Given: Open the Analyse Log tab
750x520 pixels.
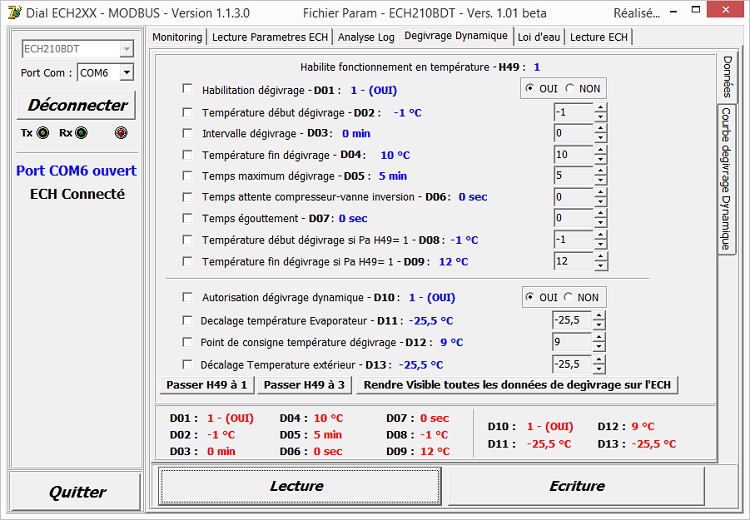Looking at the screenshot, I should pyautogui.click(x=366, y=37).
